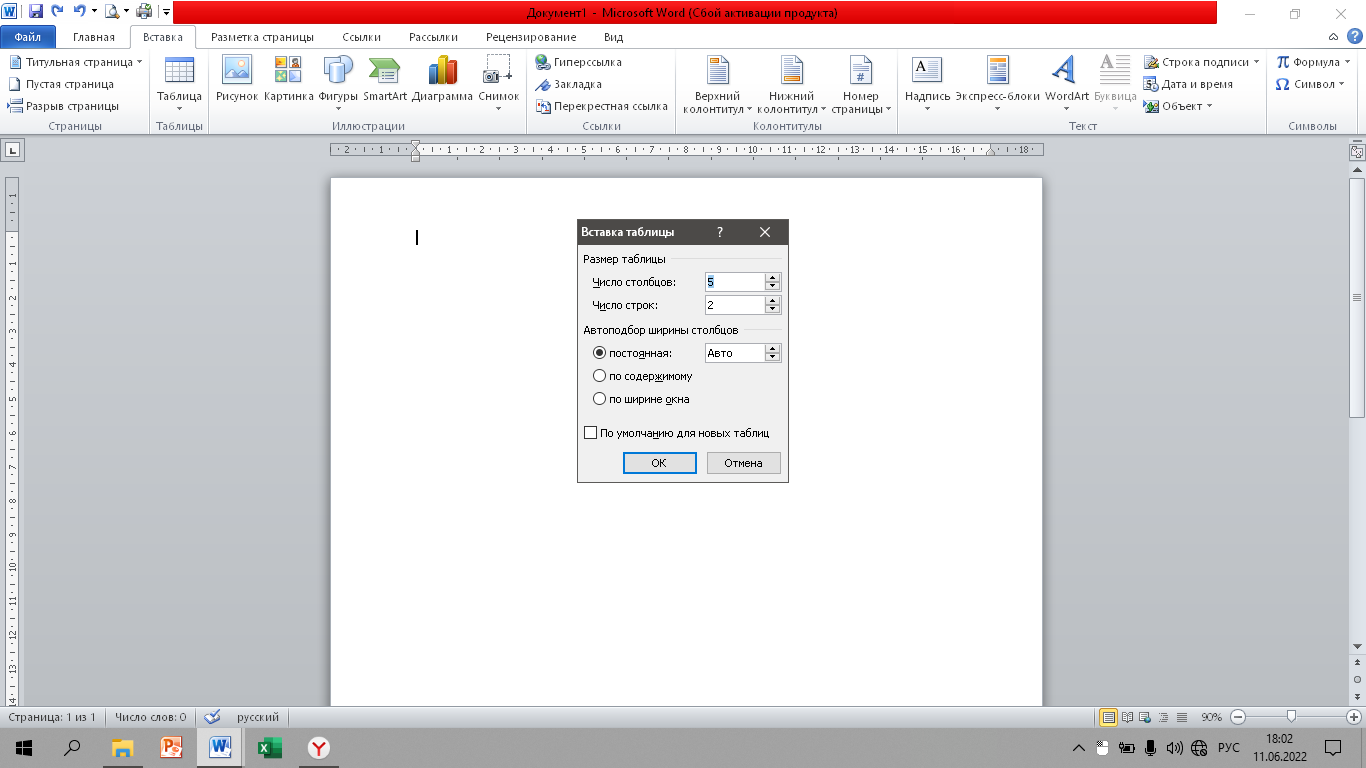This screenshot has height=768, width=1366.
Task: Insert a Перекрестная ссылка cross-reference
Action: coord(602,106)
